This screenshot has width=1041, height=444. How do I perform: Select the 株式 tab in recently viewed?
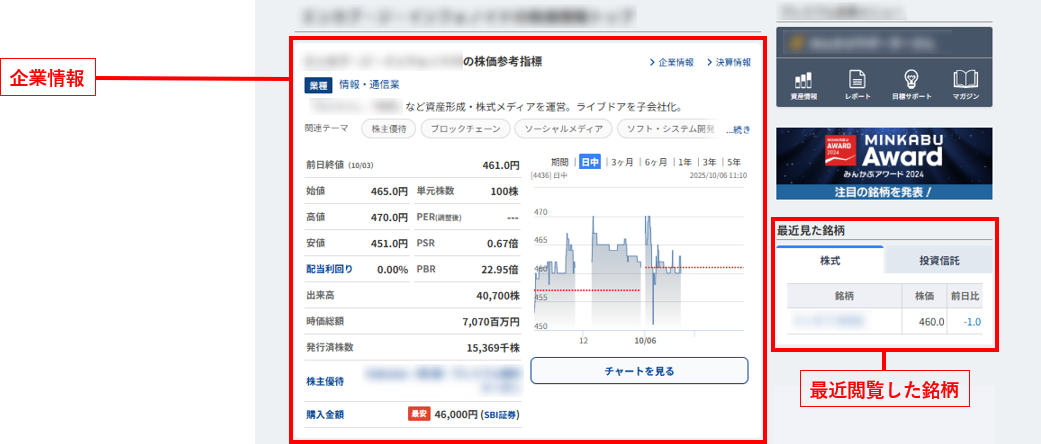[830, 260]
